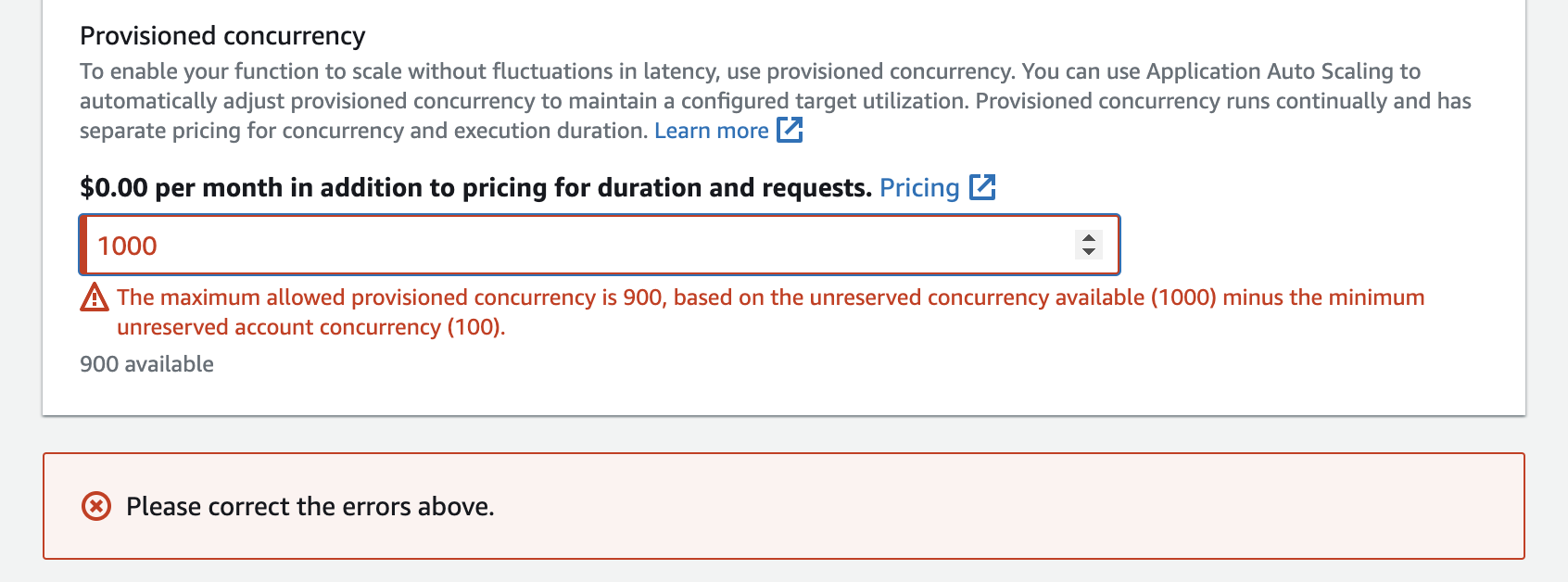Viewport: 1568px width, 582px height.
Task: Click 'unreserved account concurrency (100)' error line
Action: [x=310, y=327]
